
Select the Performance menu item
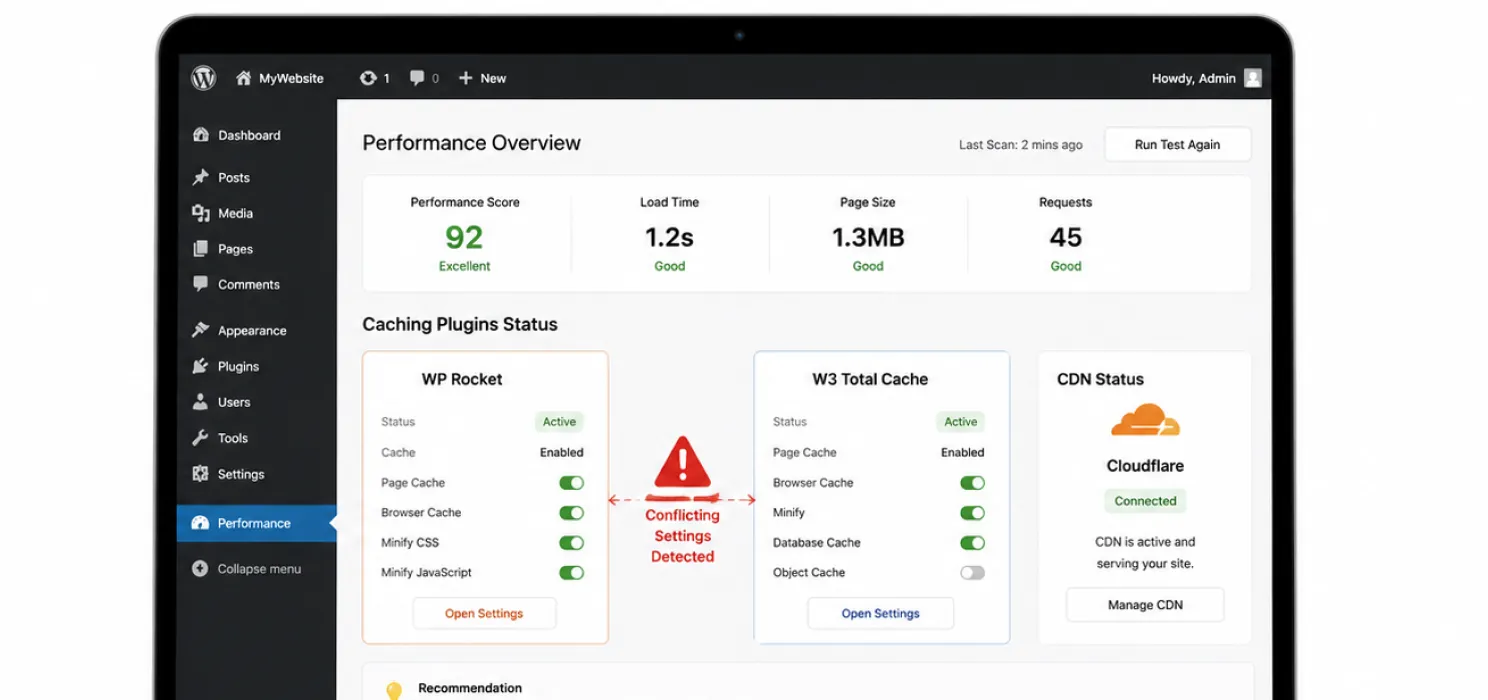click(257, 523)
